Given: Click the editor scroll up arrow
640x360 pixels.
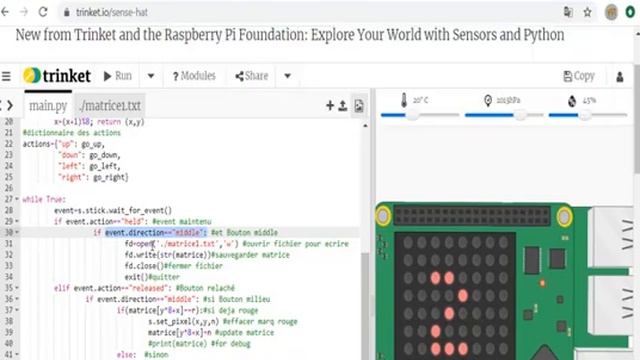Looking at the screenshot, I should tap(365, 126).
